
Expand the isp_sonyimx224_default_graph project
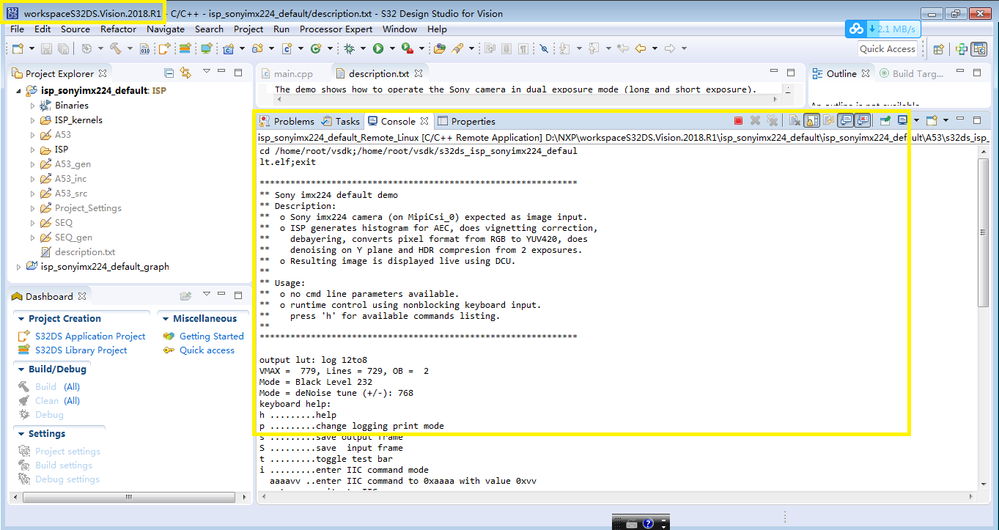[x=18, y=266]
